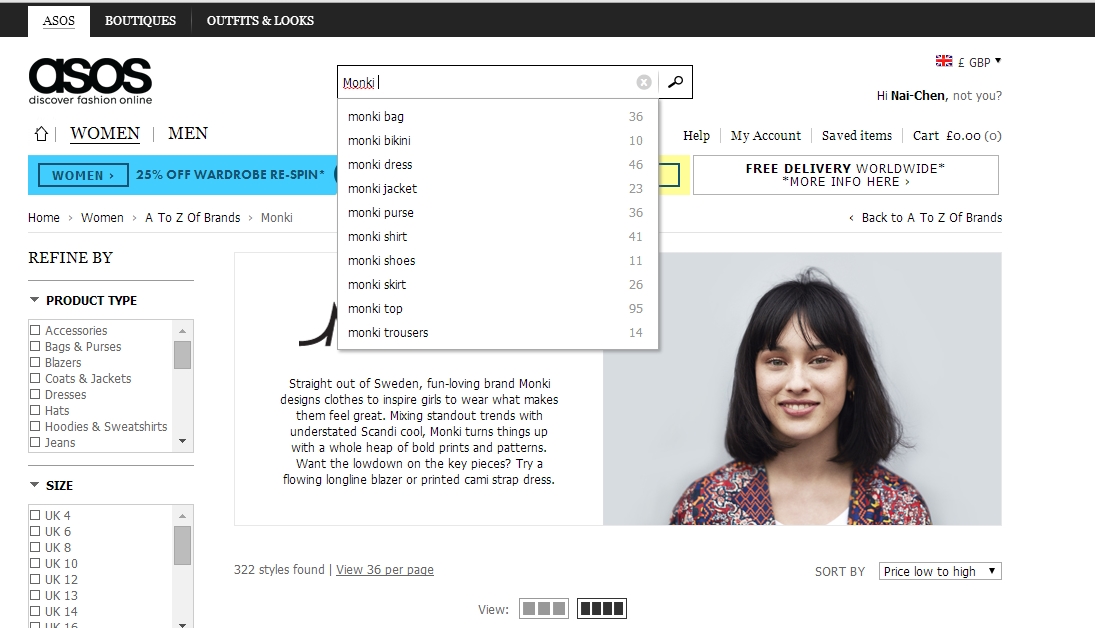Open the Sort By dropdown
The width and height of the screenshot is (1095, 628).
[x=940, y=571]
